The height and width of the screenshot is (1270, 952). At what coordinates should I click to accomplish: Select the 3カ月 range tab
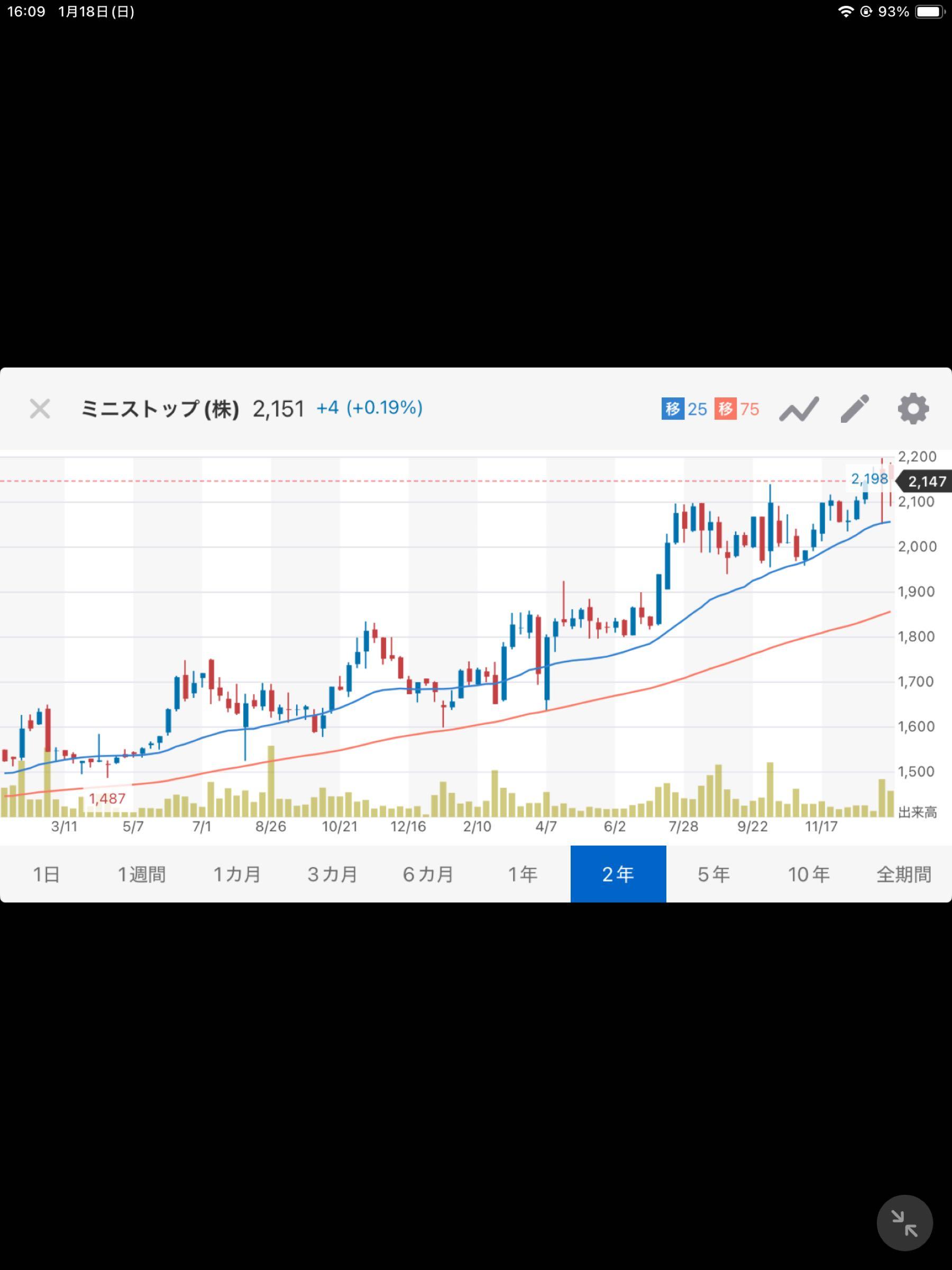333,874
